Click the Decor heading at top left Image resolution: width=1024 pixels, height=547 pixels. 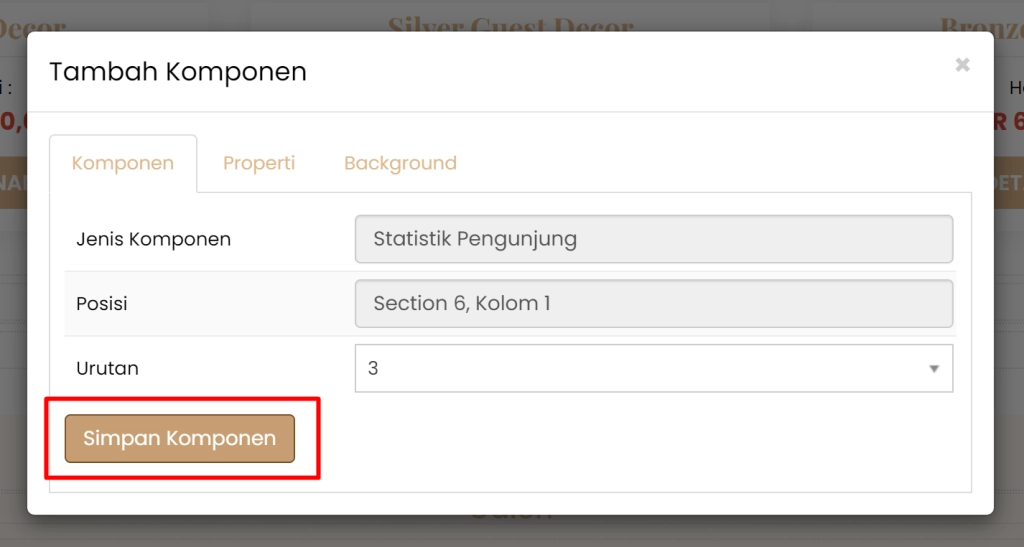click(x=32, y=24)
